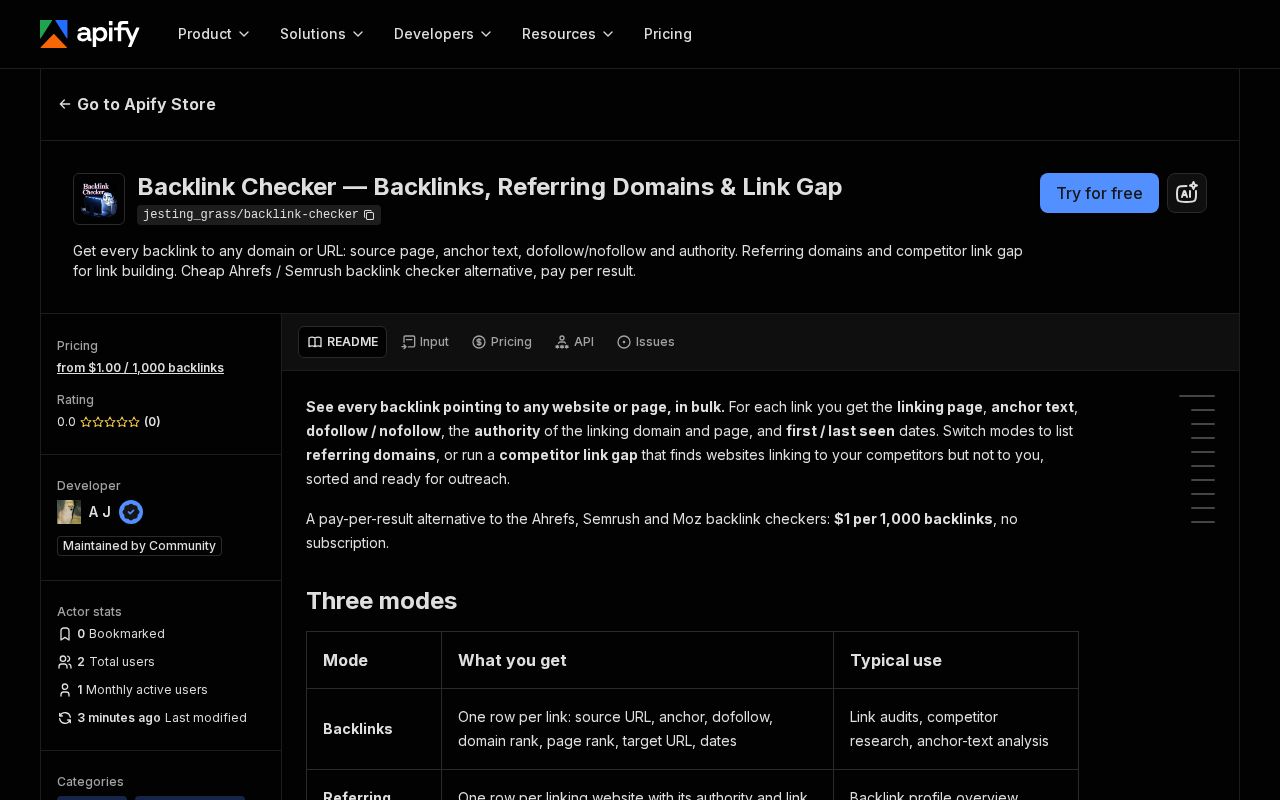1280x800 pixels.
Task: Switch to the Input tab
Action: coord(425,342)
